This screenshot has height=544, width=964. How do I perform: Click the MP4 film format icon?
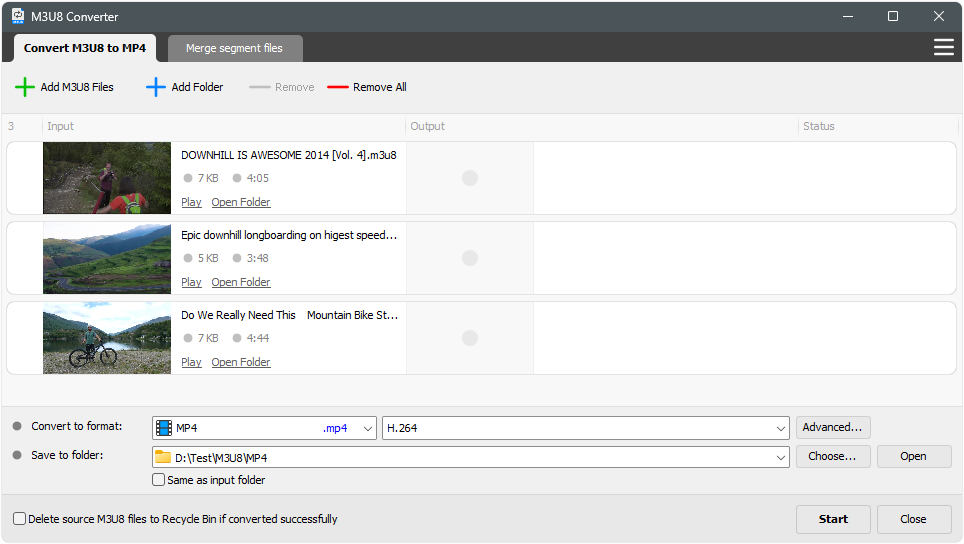click(x=163, y=428)
